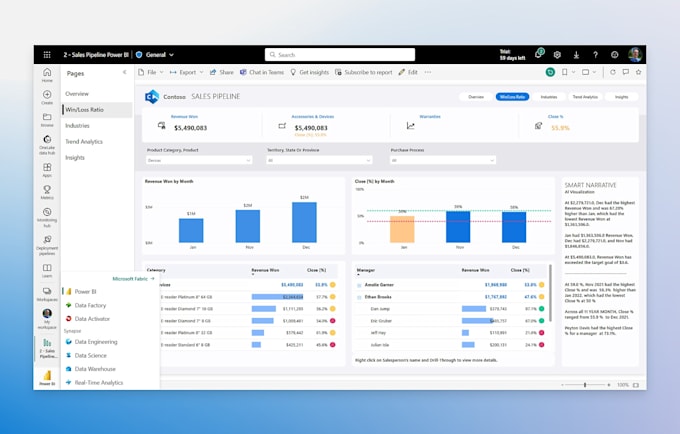Click Subscribe to report
This screenshot has height=434, width=680.
tap(363, 72)
